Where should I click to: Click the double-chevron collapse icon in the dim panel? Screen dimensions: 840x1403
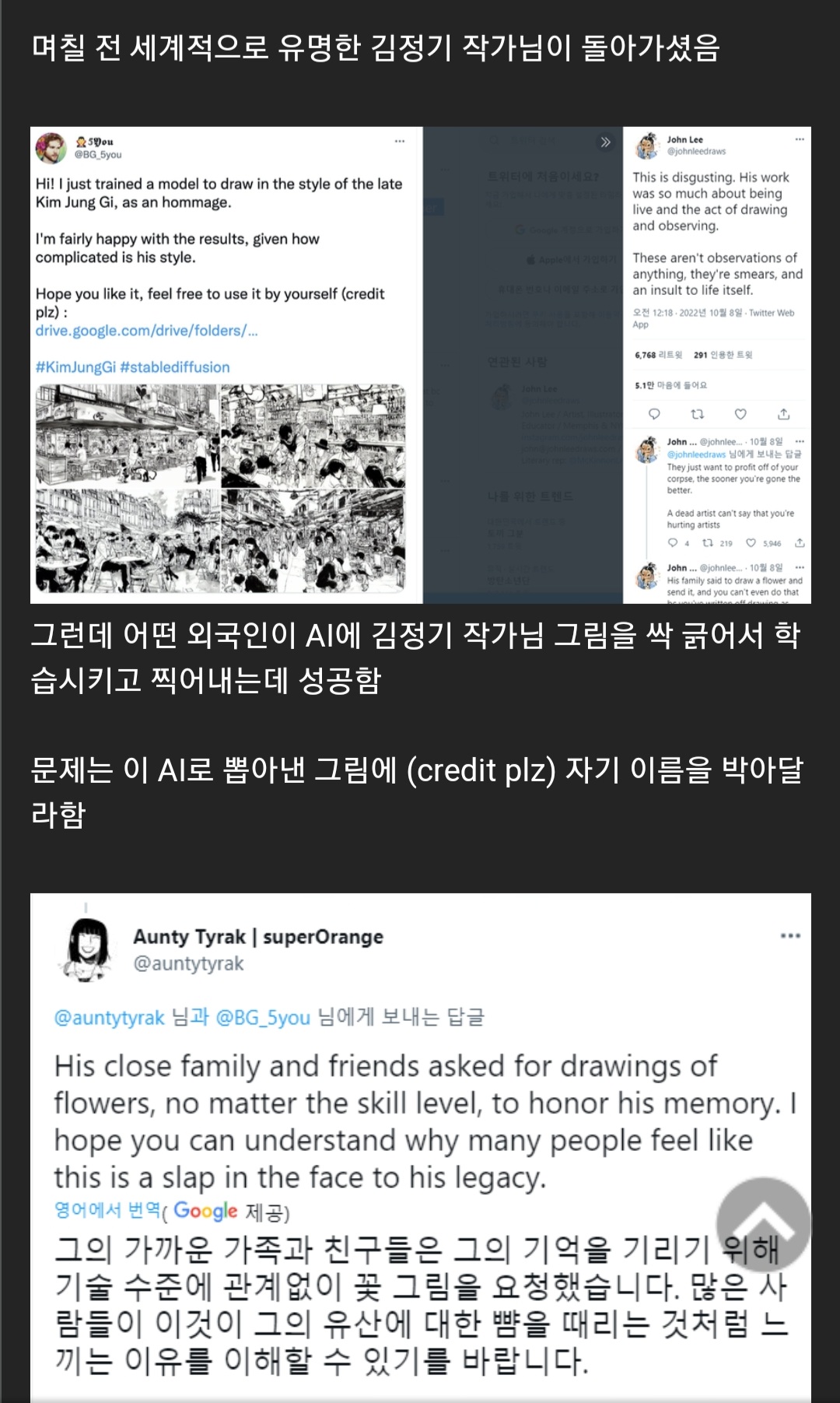coord(605,142)
